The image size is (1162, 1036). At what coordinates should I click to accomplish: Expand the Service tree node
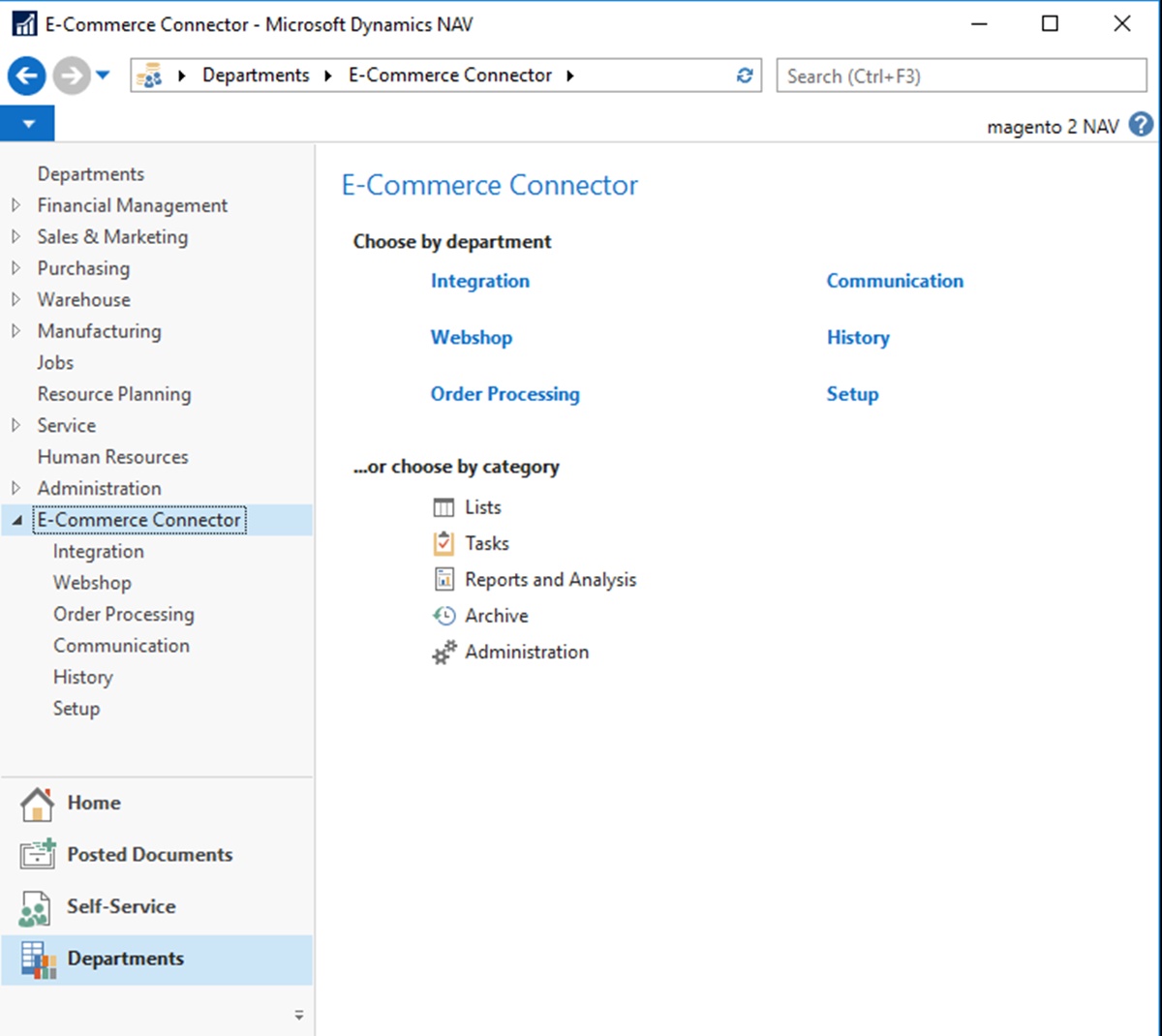click(x=15, y=425)
